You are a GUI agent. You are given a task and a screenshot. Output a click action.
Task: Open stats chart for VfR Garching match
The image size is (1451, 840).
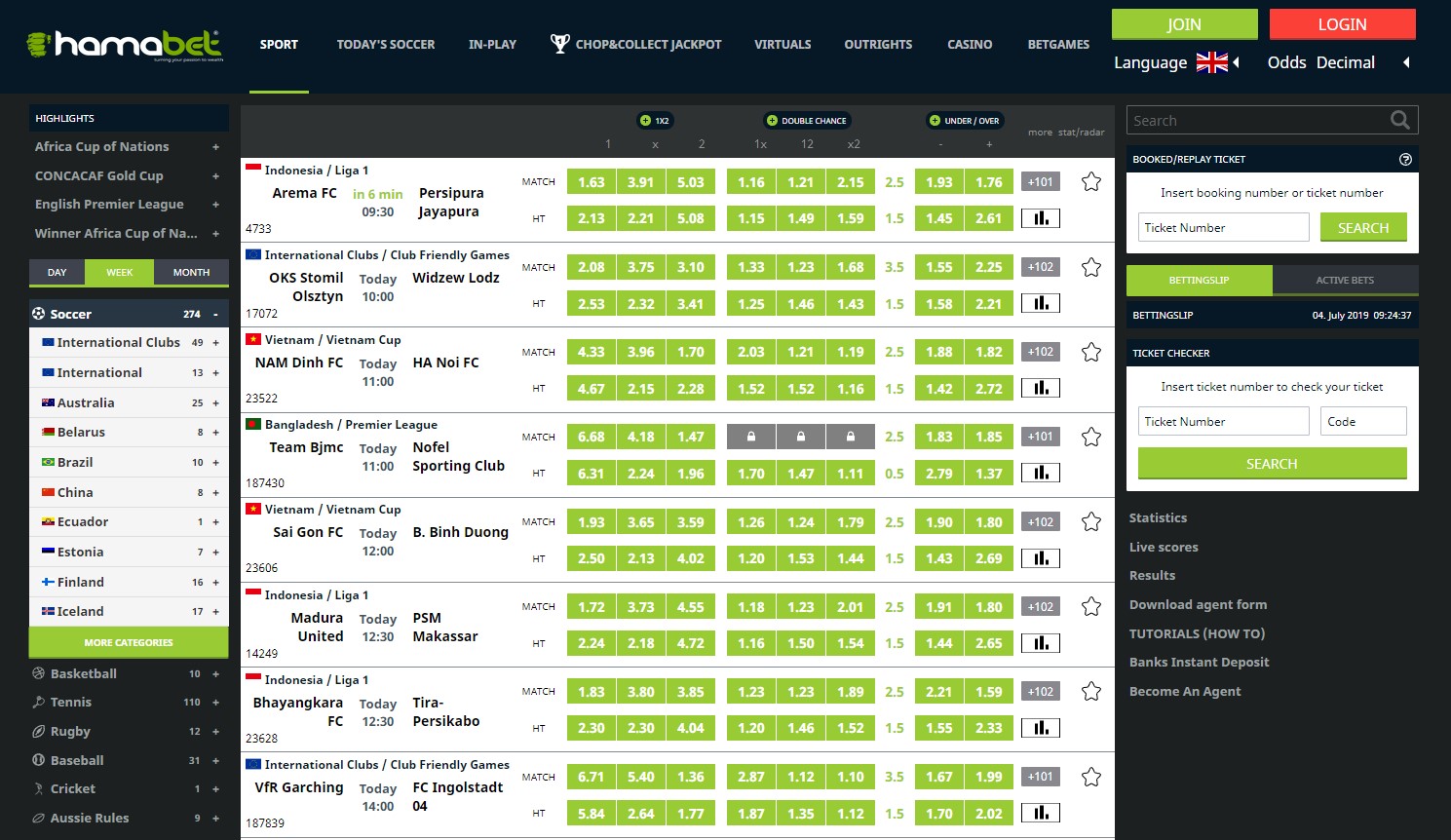click(1041, 813)
